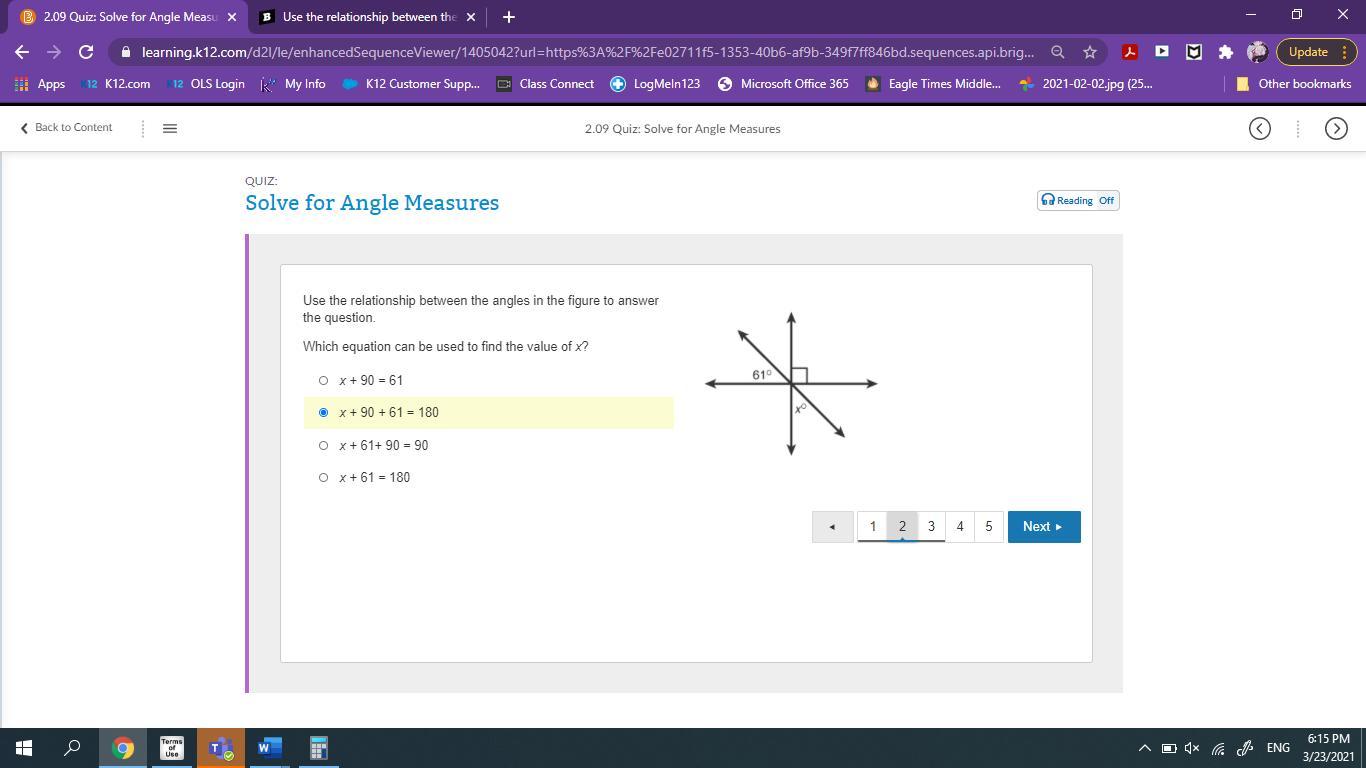Select the answer x + 90 = 61

pos(323,380)
